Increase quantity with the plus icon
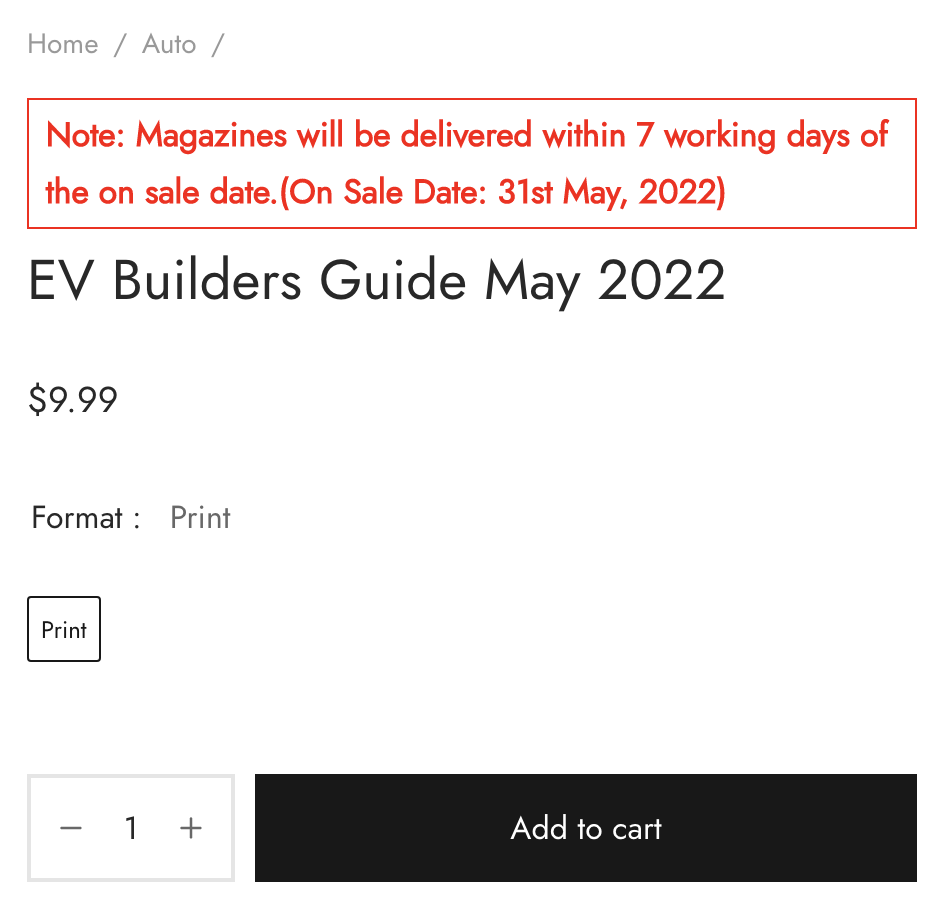This screenshot has width=952, height=916. tap(191, 828)
